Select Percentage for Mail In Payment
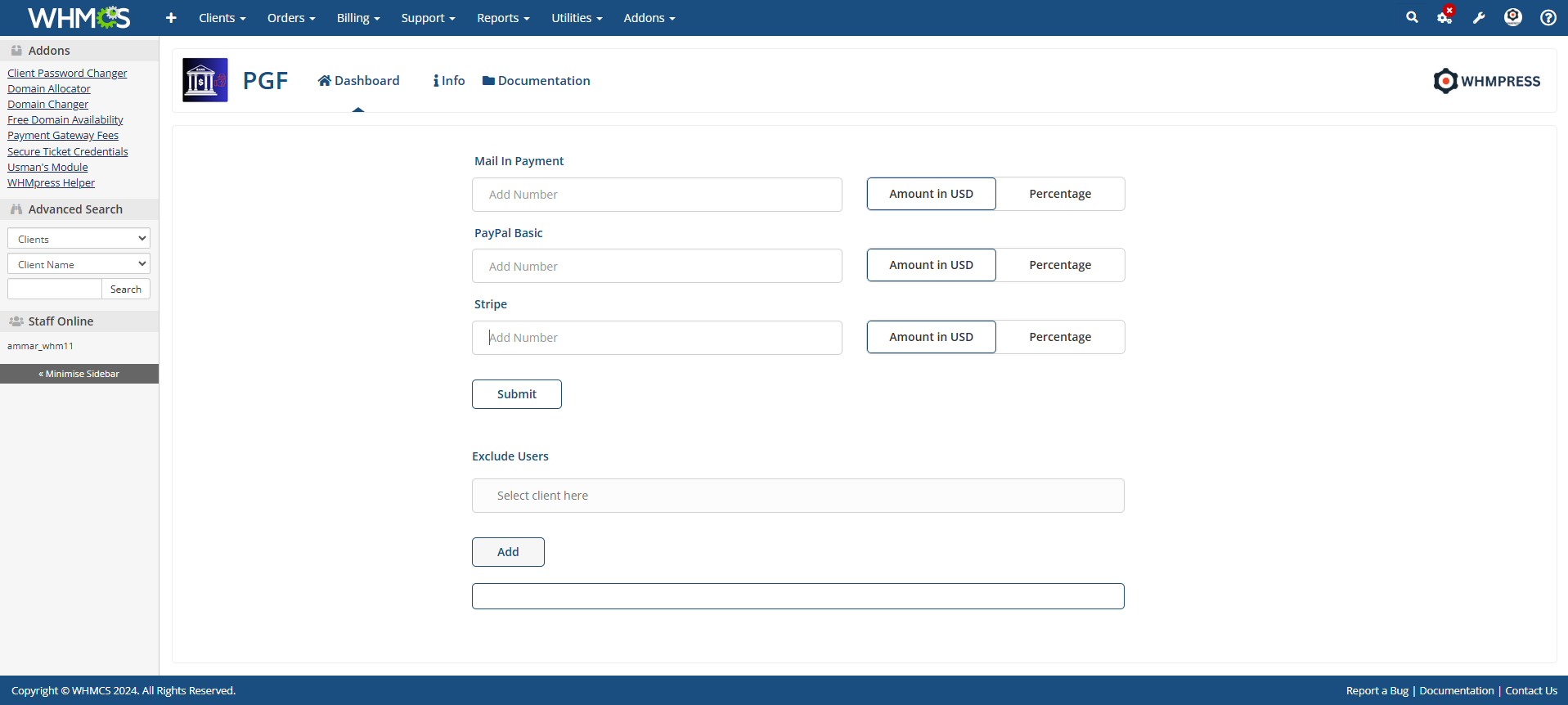1568x705 pixels. [x=1059, y=194]
